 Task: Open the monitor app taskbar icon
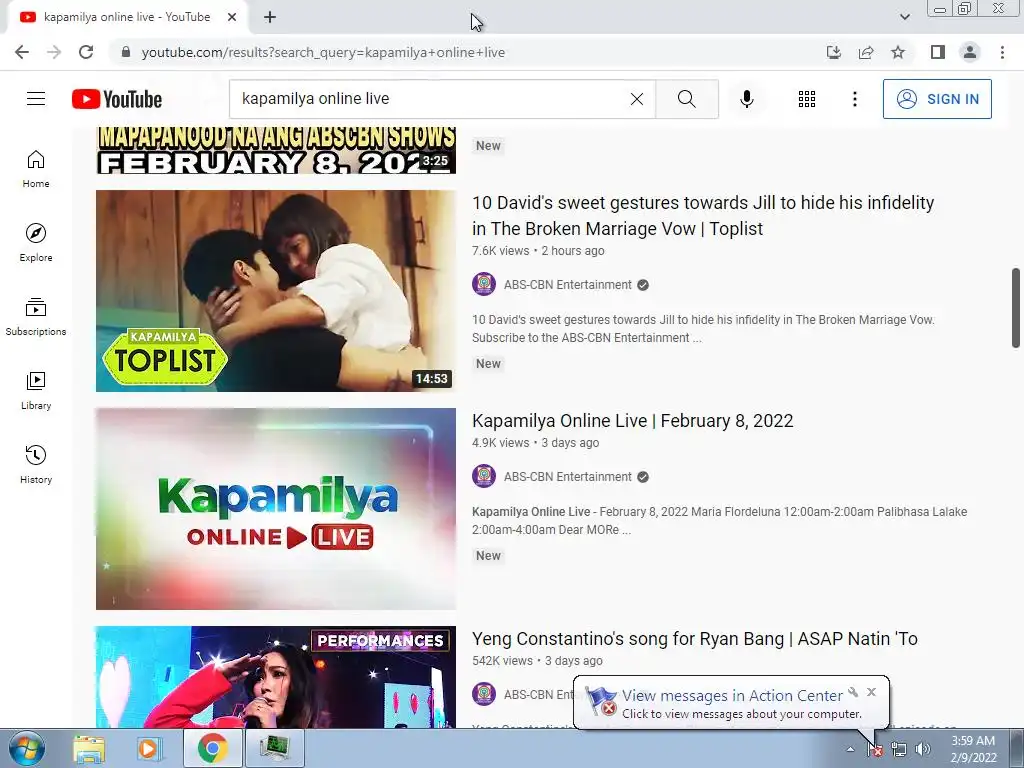274,748
